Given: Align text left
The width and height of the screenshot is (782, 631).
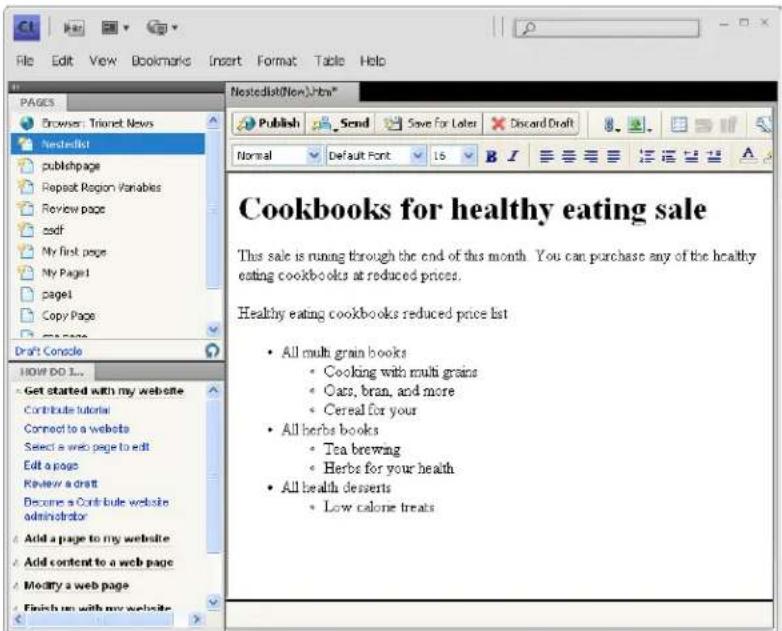Looking at the screenshot, I should (547, 156).
